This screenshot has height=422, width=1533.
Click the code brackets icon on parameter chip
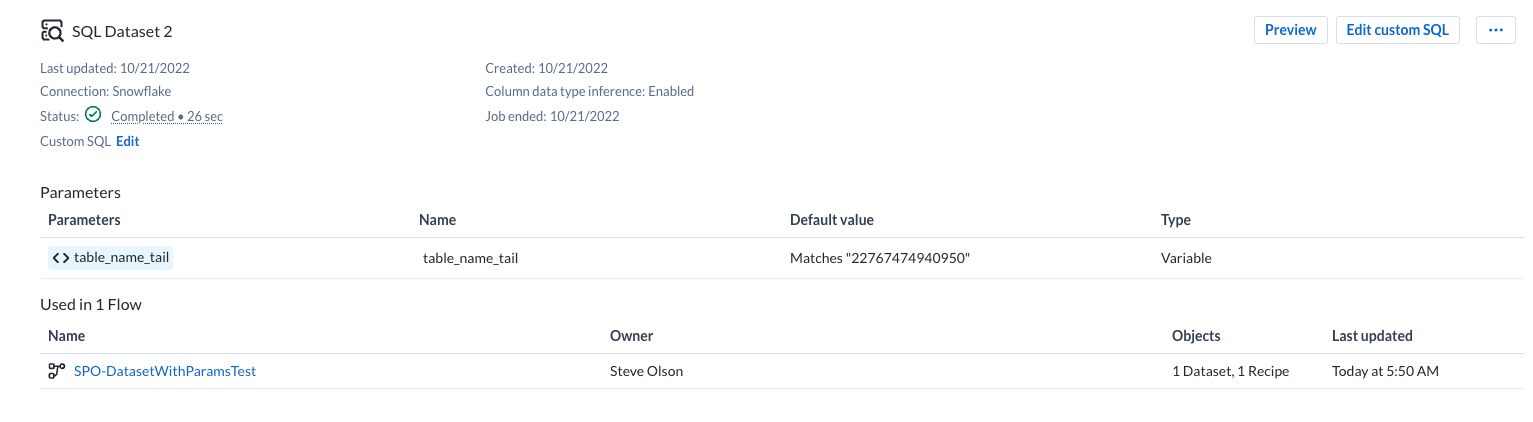61,258
